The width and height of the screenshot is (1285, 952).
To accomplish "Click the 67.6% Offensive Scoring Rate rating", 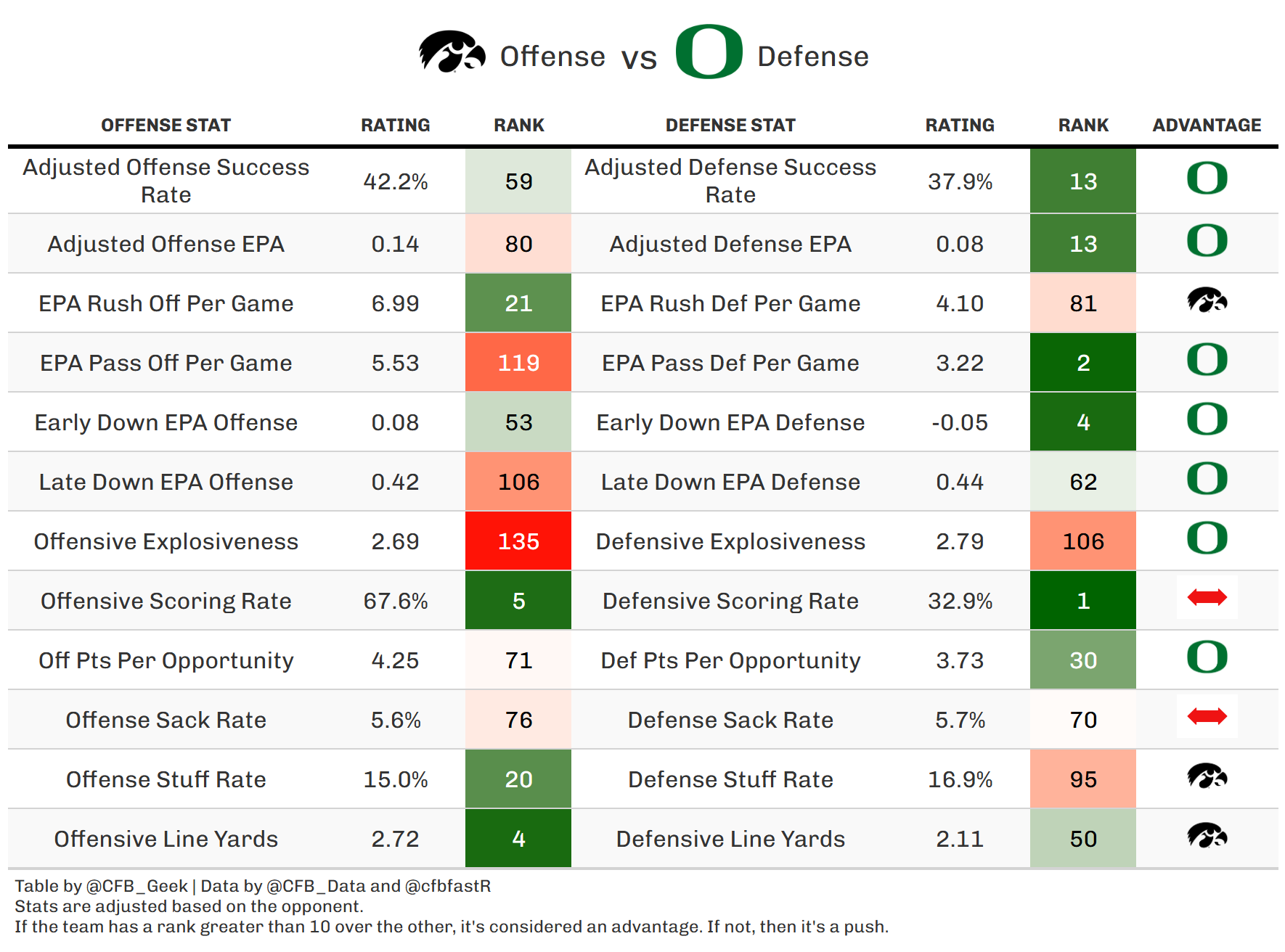I will pos(396,601).
